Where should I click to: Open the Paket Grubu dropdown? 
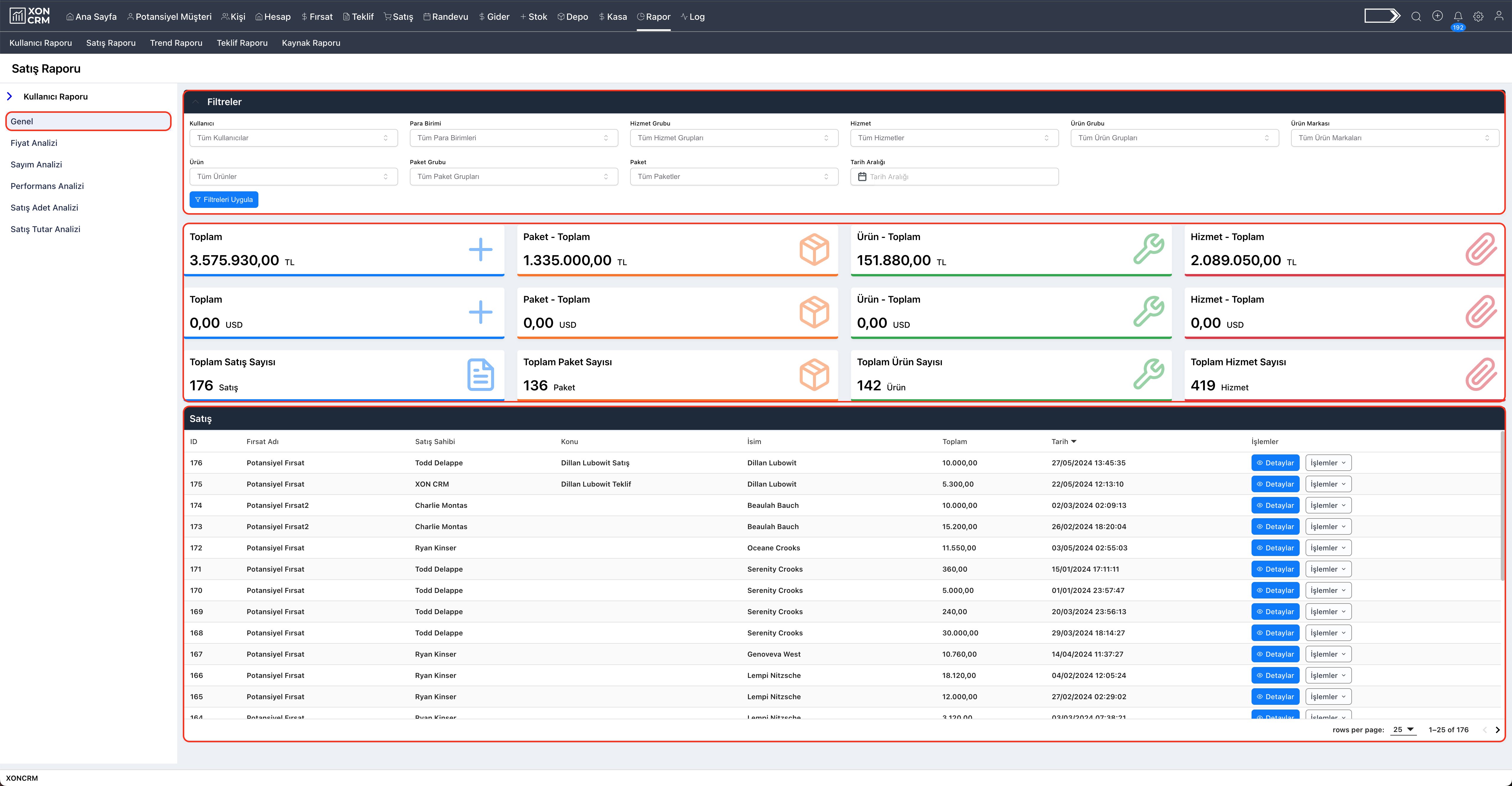coord(514,177)
